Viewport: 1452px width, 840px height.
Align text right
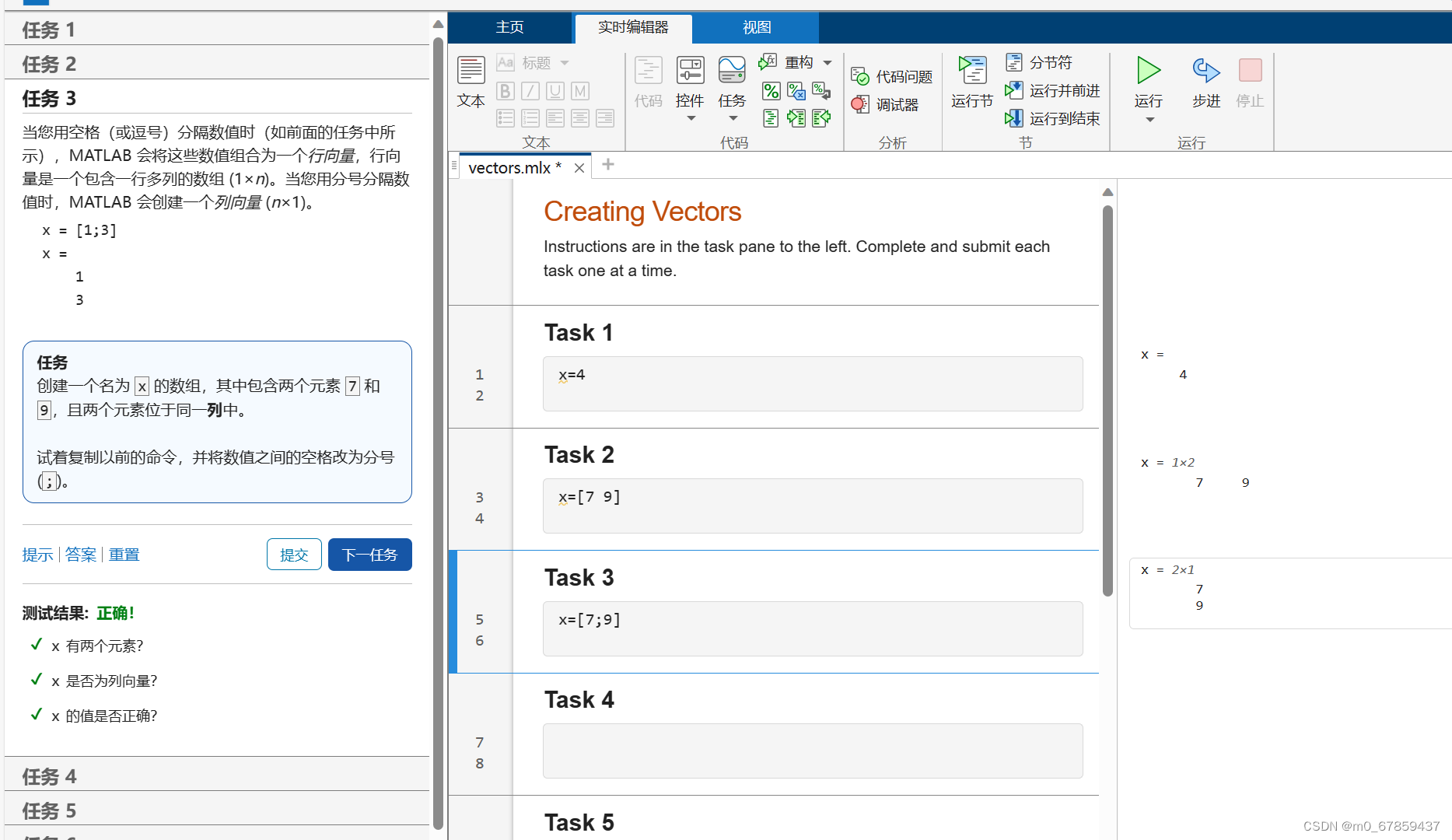605,117
